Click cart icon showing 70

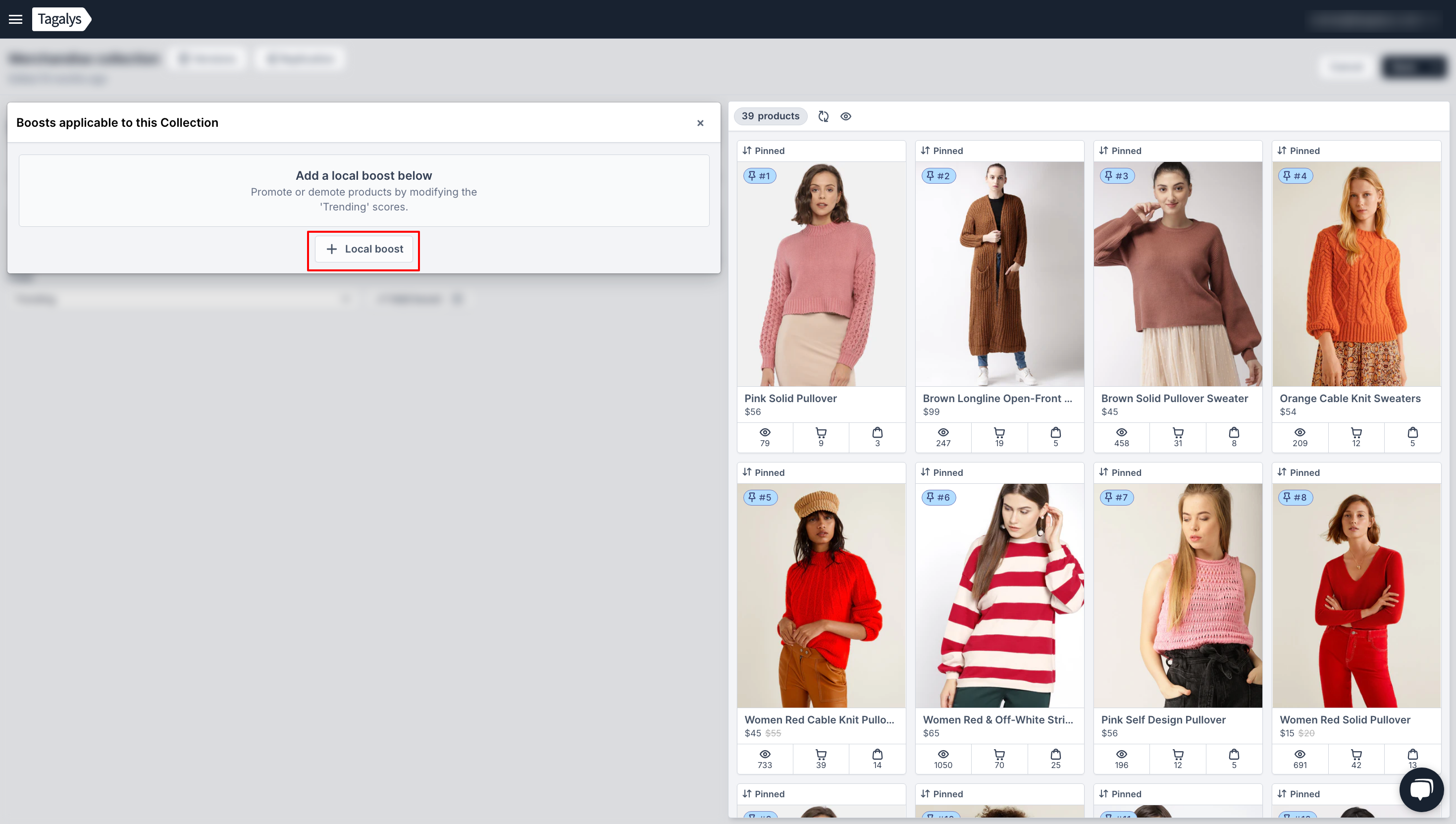999,754
